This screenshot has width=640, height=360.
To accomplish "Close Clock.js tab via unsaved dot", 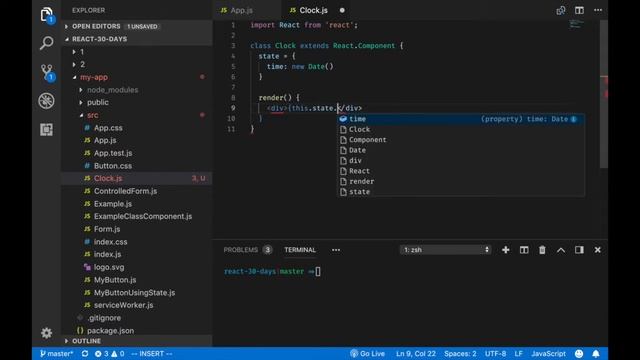I will tap(342, 10).
